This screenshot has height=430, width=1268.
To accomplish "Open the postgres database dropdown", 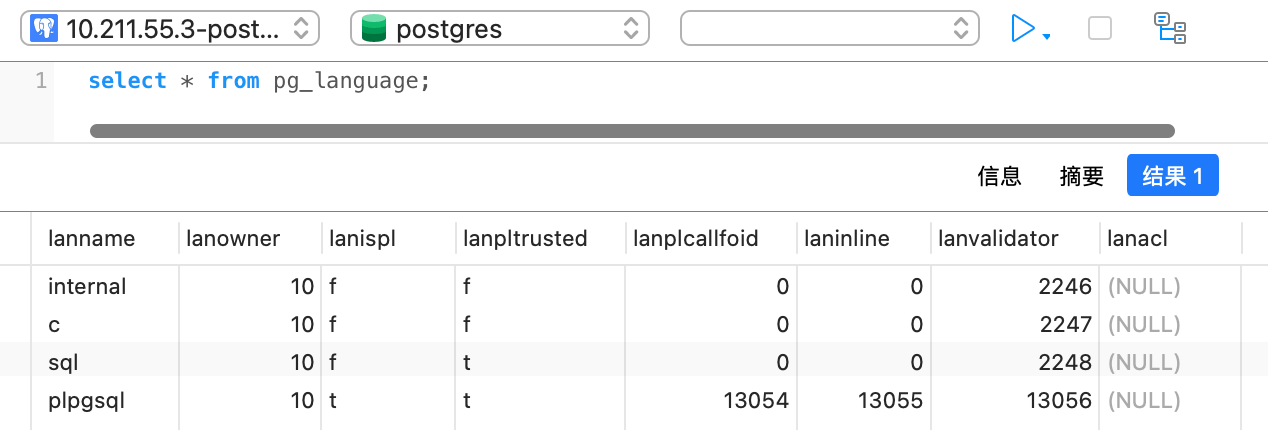I will (x=500, y=29).
